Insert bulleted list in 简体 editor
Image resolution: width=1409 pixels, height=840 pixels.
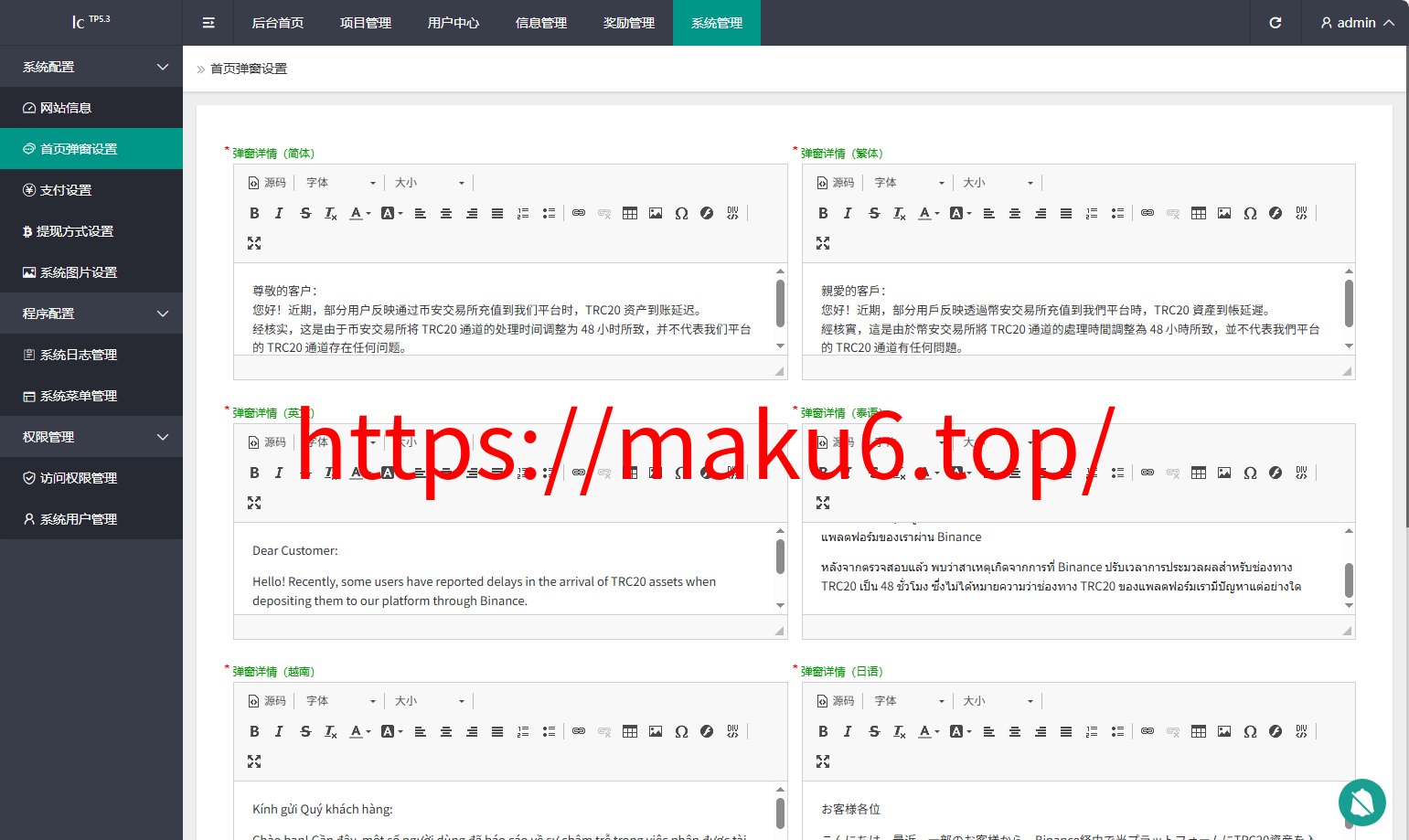(549, 213)
